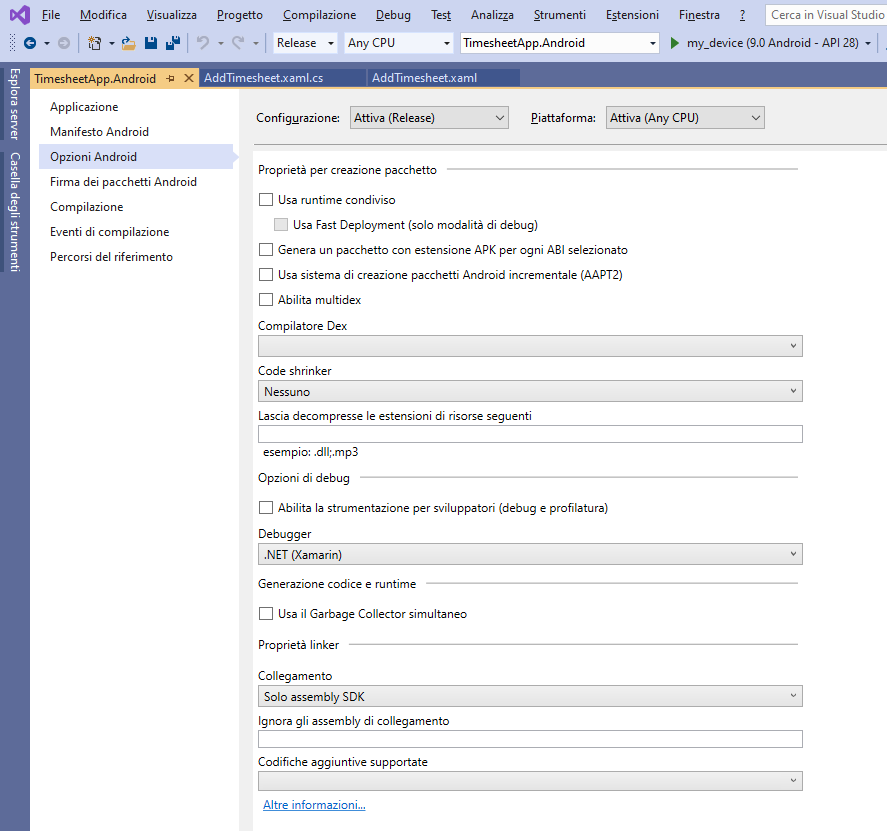The width and height of the screenshot is (887, 831).
Task: Click the Visual Studio logo icon
Action: click(x=20, y=15)
